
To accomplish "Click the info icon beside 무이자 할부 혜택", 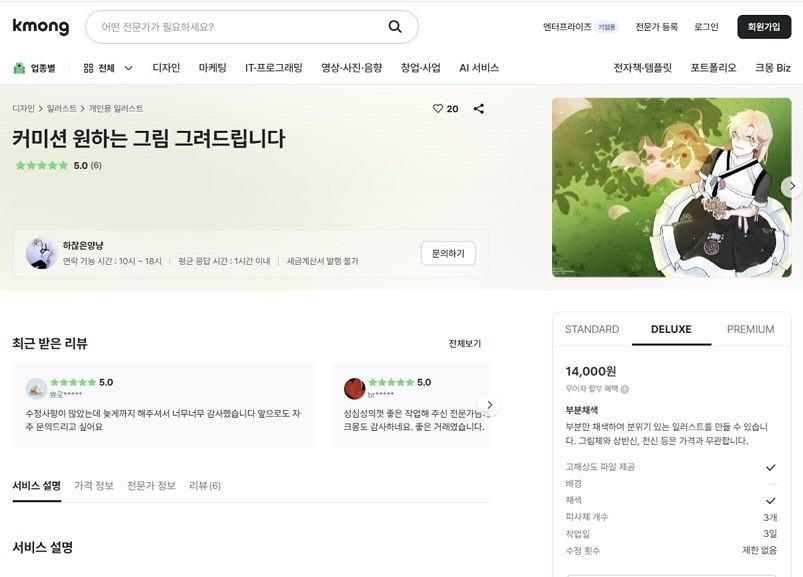I will click(625, 389).
